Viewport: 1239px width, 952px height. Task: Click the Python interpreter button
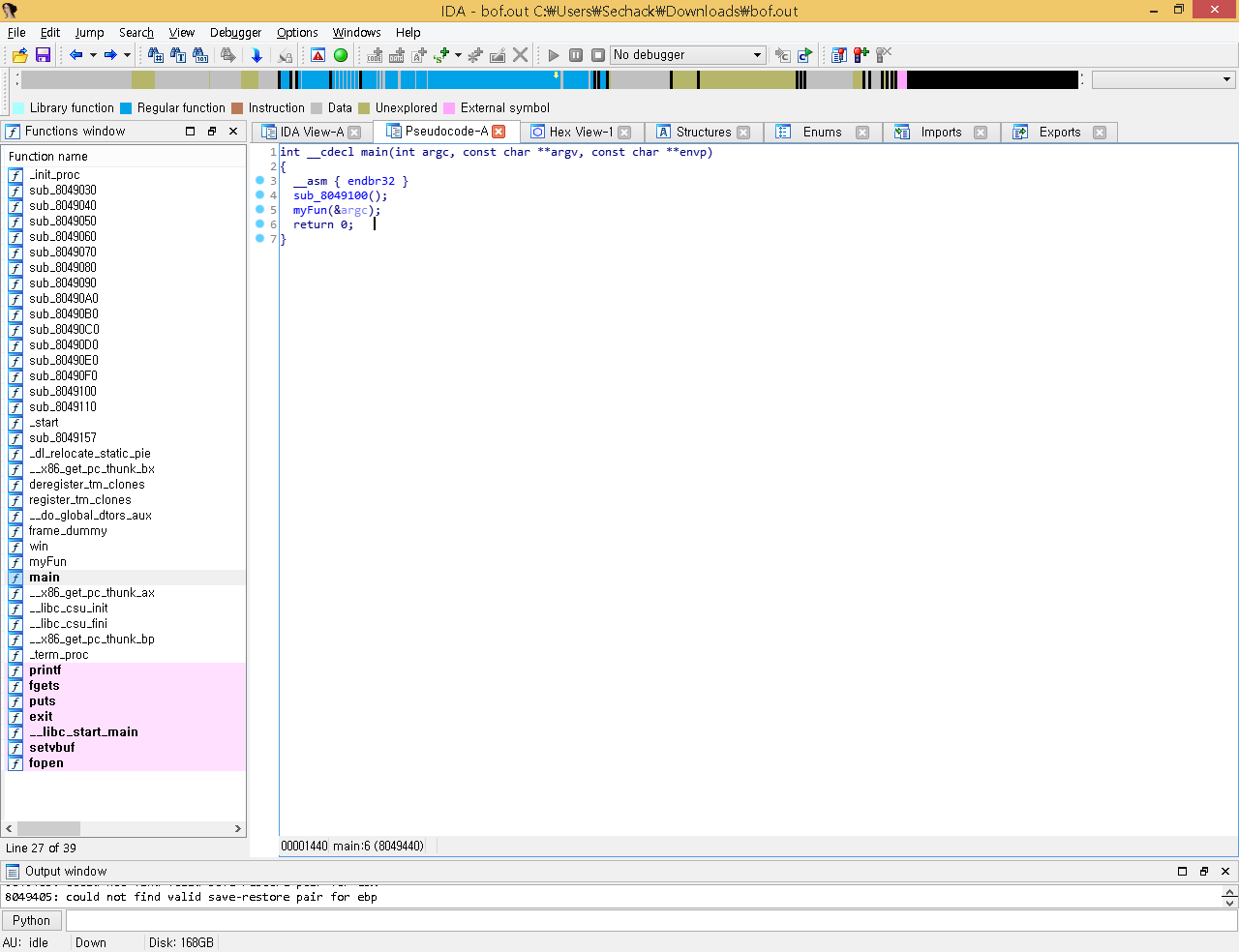pyautogui.click(x=32, y=921)
